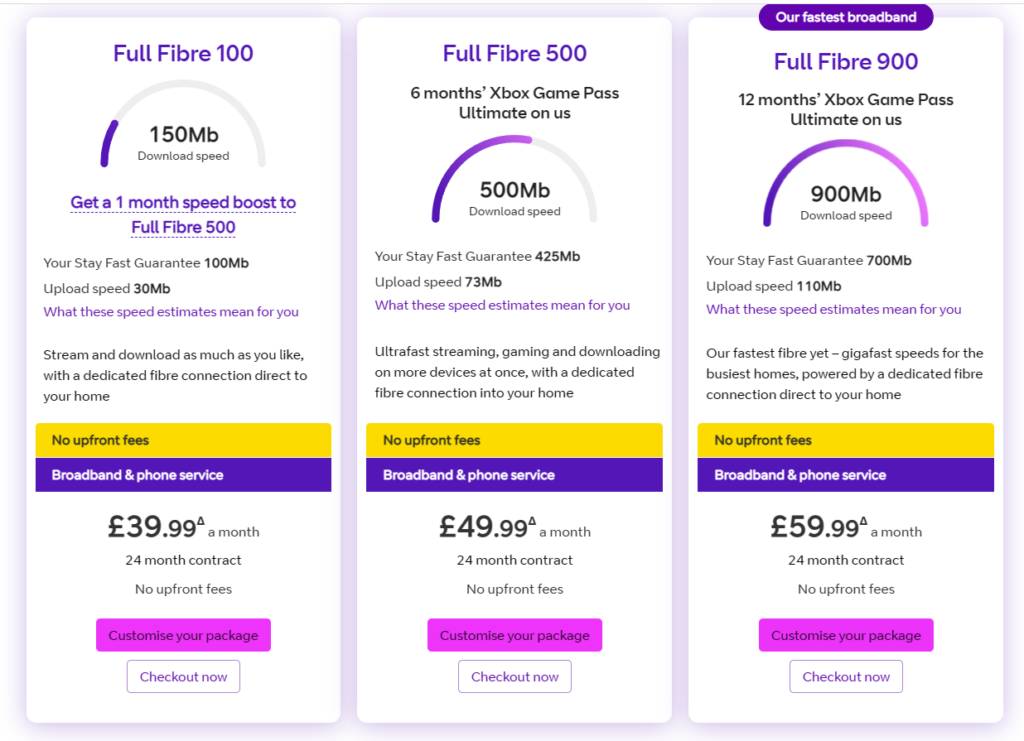
Task: Click speed estimates link on Full Fibre 900 card
Action: [x=832, y=309]
